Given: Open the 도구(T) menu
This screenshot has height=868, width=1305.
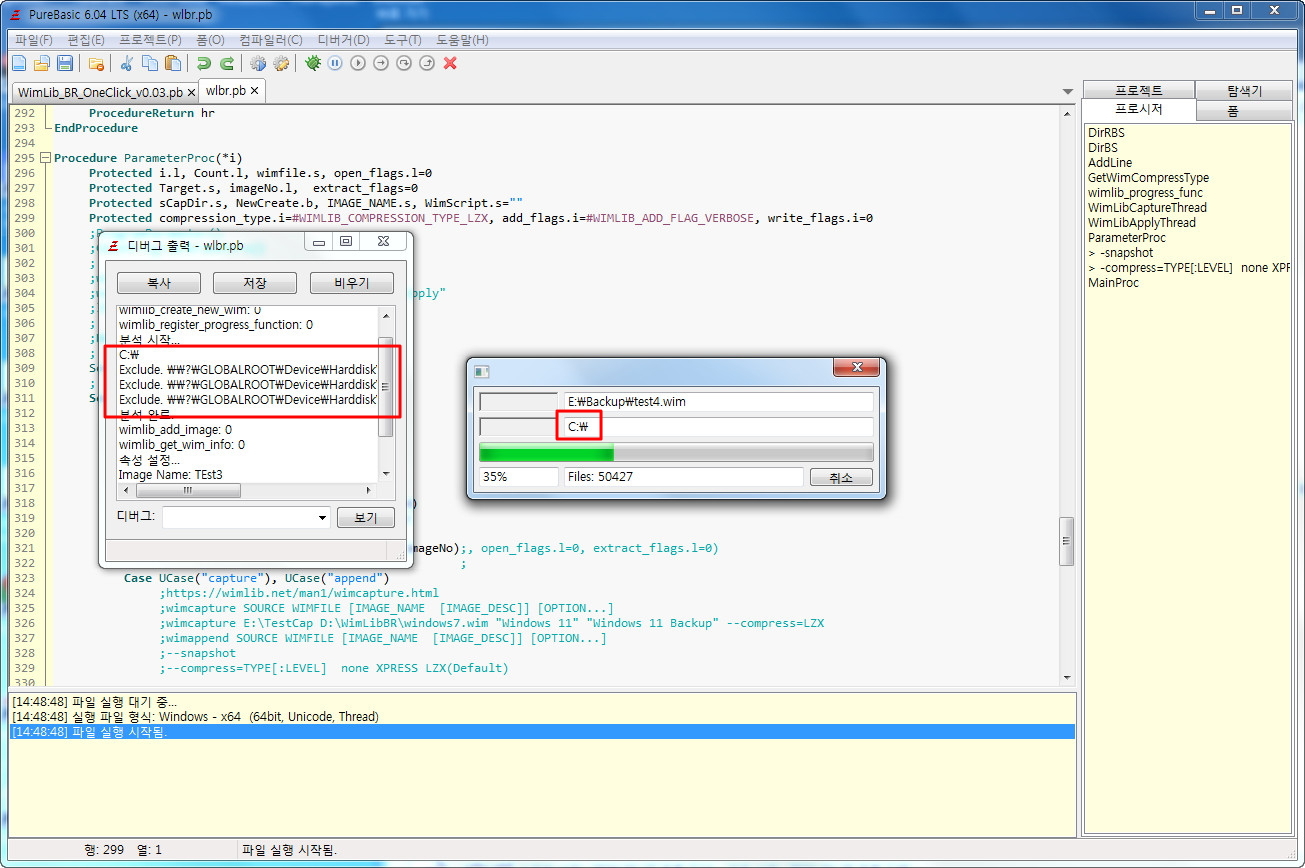Looking at the screenshot, I should [x=402, y=40].
